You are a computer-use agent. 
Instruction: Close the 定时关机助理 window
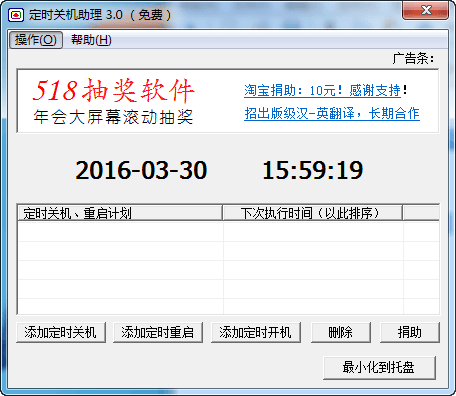coord(425,10)
